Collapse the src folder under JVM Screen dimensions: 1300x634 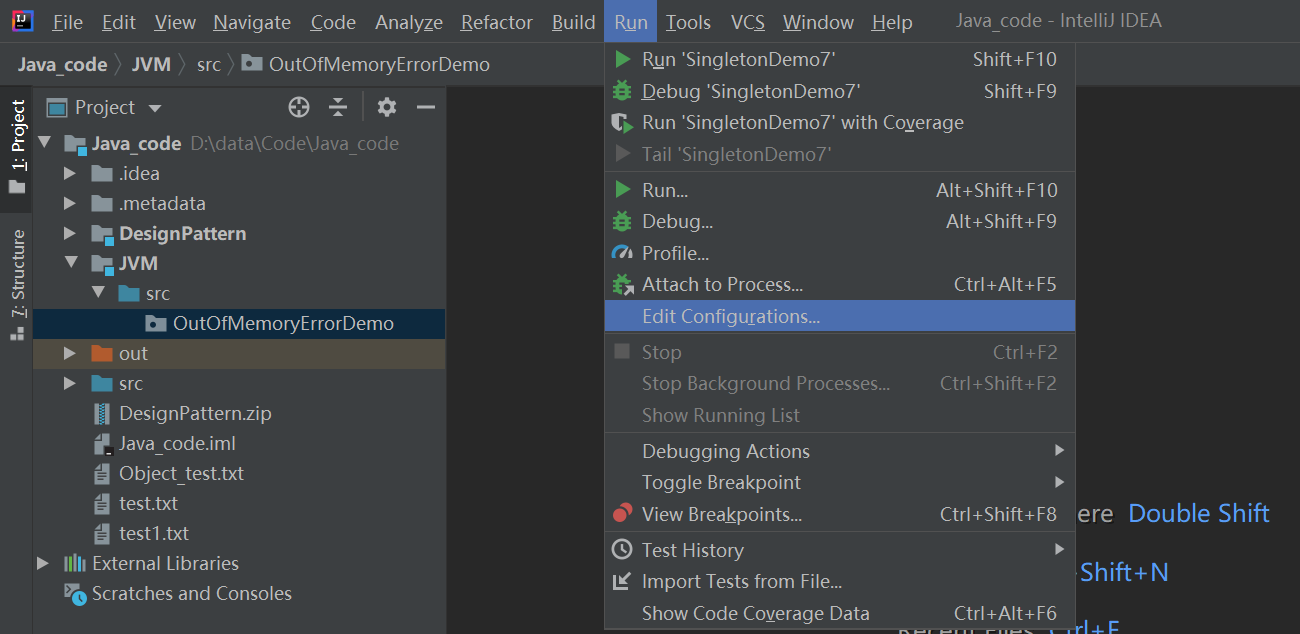98,293
